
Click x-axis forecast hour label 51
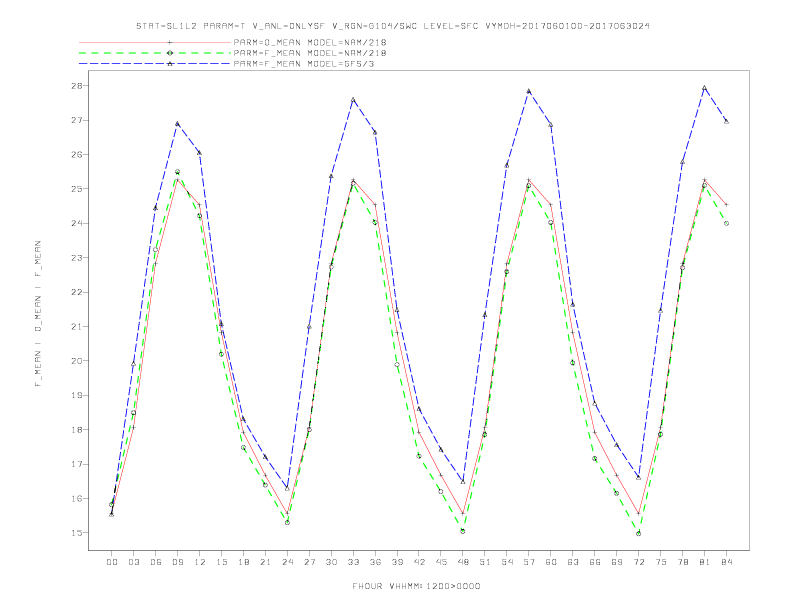tap(485, 562)
